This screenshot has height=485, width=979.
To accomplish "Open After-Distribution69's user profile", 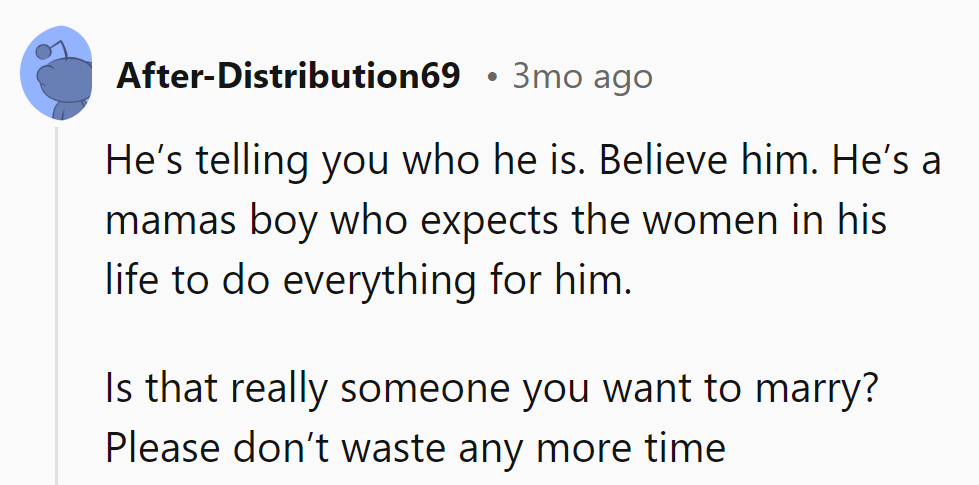I will click(289, 76).
